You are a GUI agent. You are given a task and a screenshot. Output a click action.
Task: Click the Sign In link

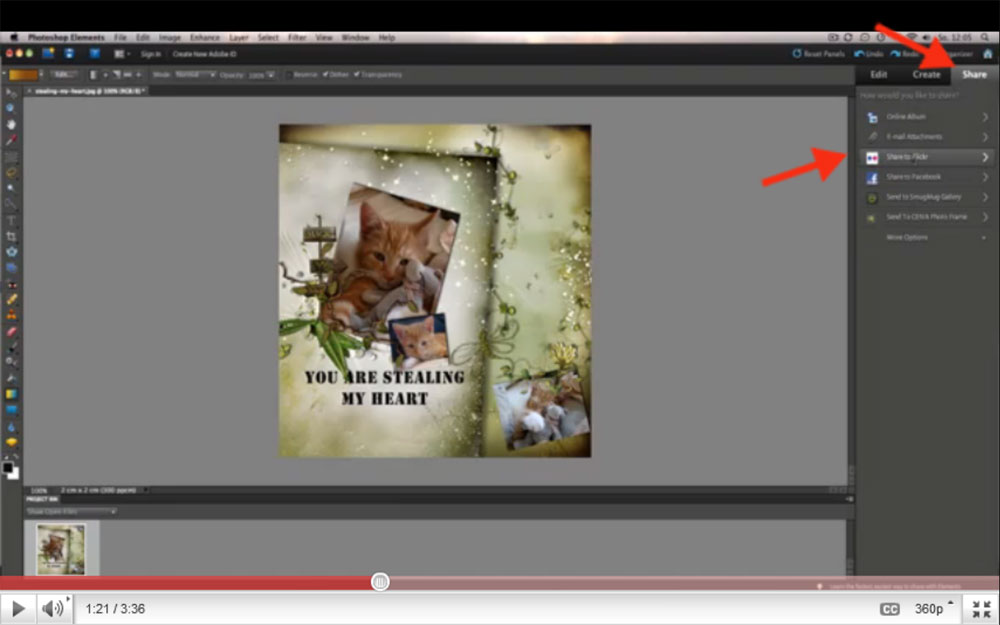click(x=151, y=54)
